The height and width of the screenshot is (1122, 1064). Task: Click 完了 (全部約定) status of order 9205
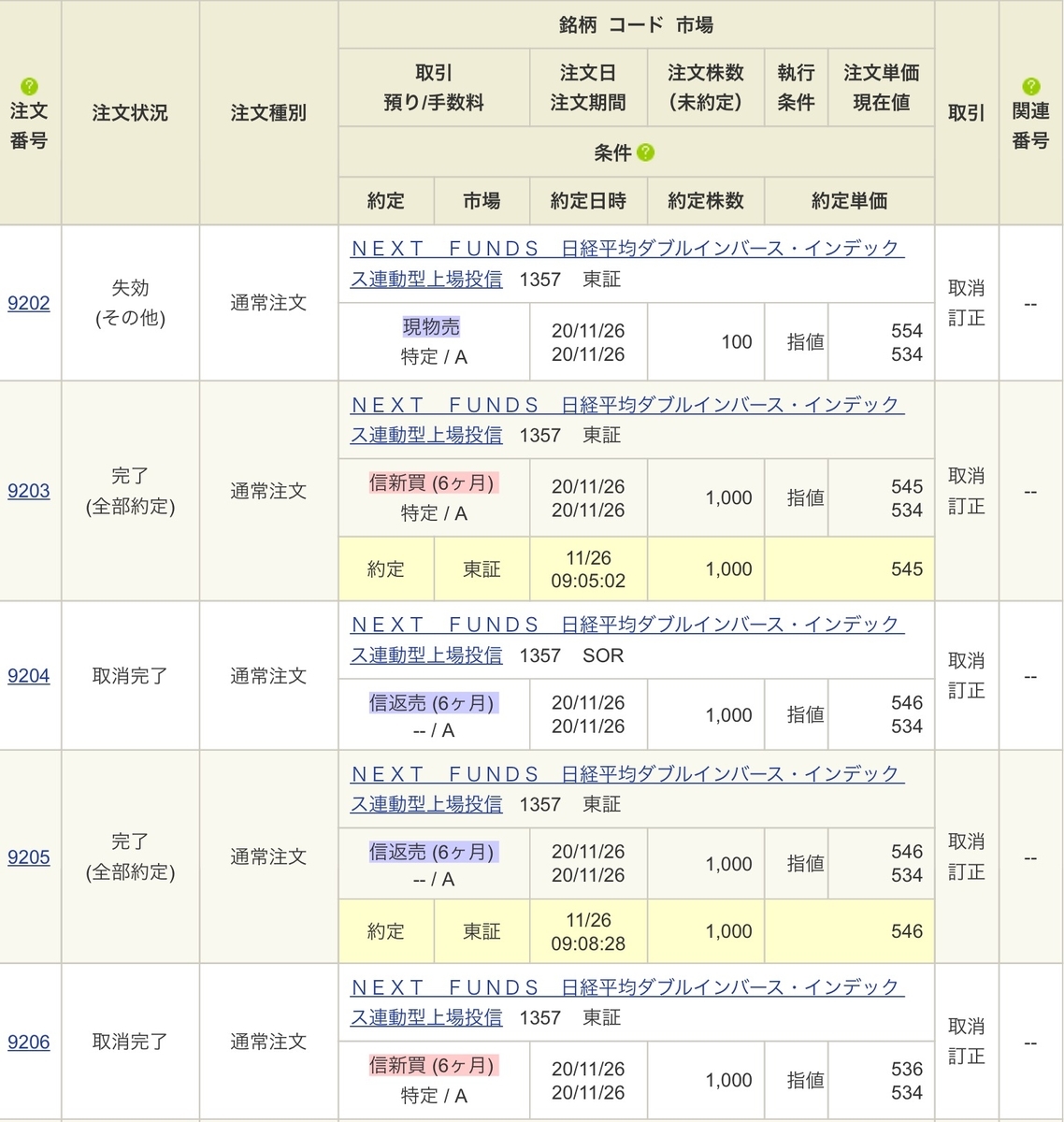pos(130,856)
